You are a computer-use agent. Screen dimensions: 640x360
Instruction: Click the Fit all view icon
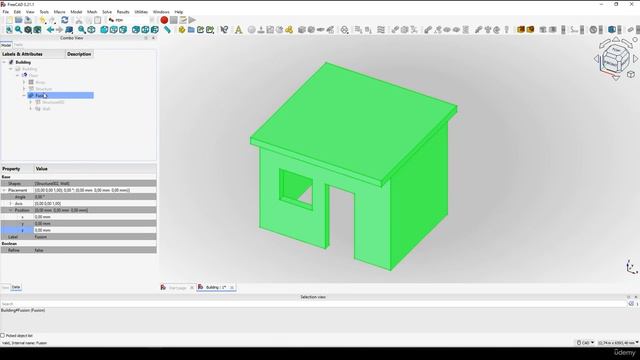9,30
